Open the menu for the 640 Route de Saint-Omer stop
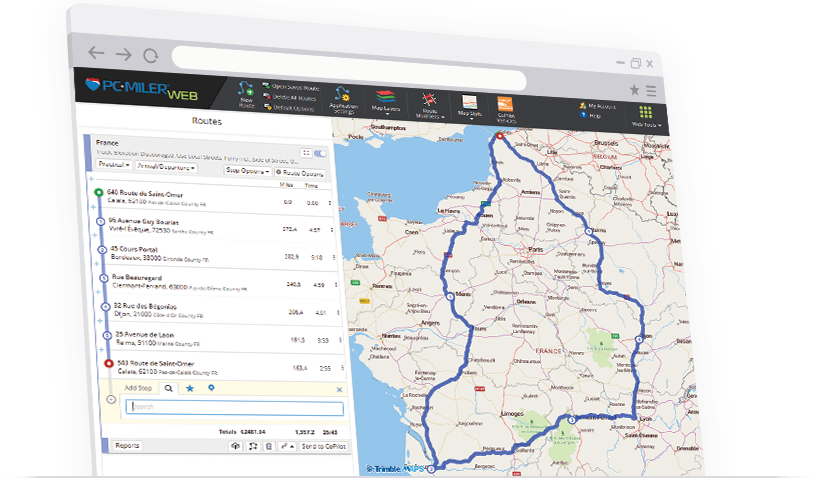The image size is (823, 488). [x=330, y=203]
